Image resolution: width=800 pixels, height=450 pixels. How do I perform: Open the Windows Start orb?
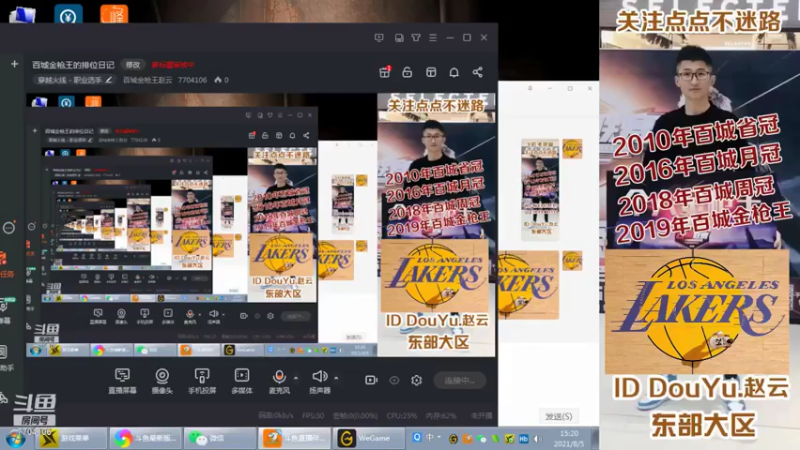click(x=15, y=439)
